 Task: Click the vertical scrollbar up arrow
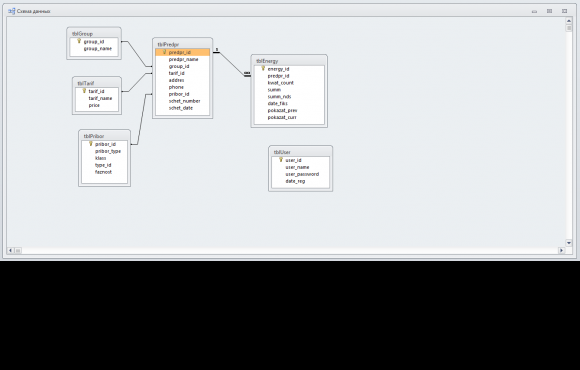click(x=569, y=21)
